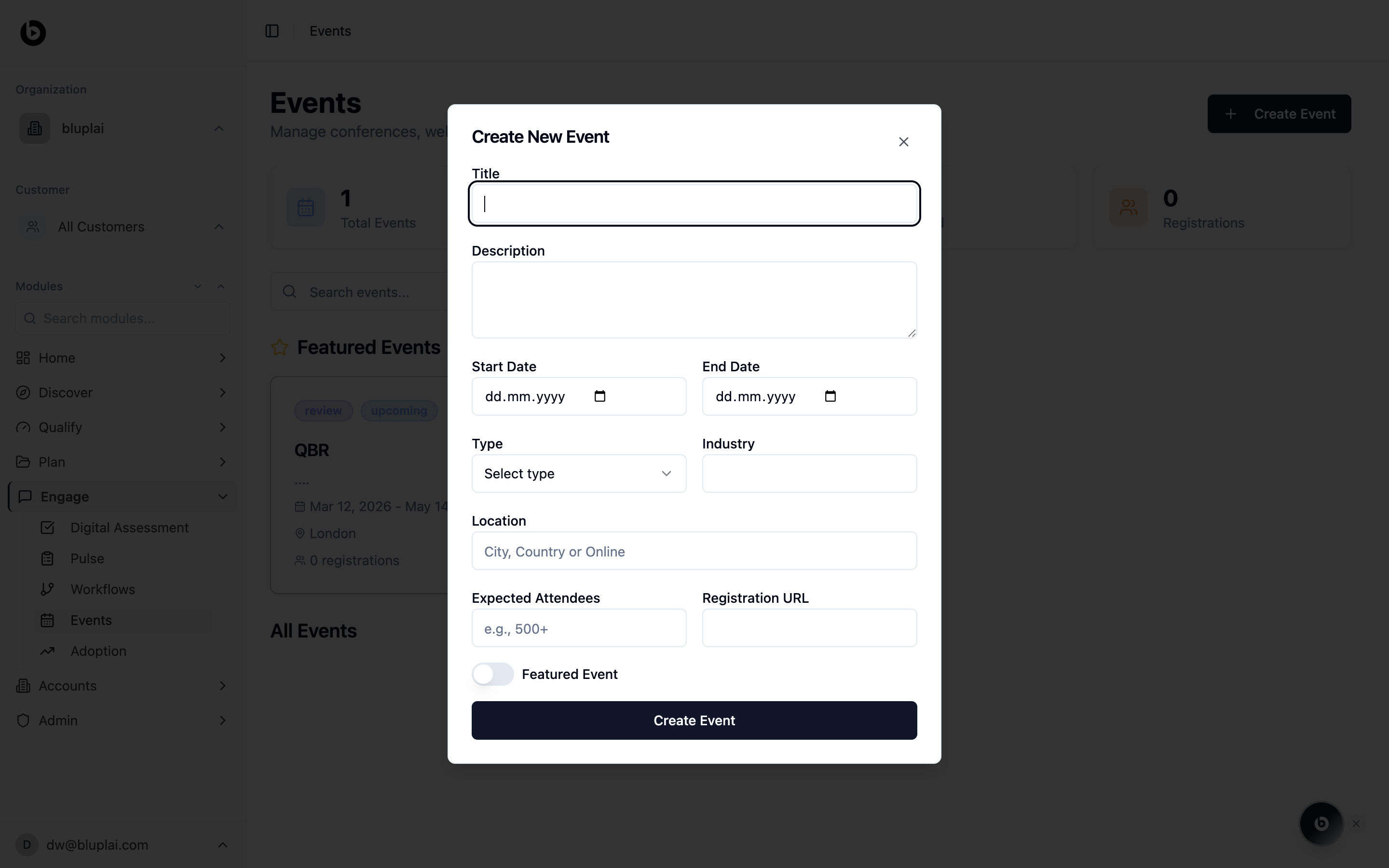Expand the bluplai organization selector

pos(122,129)
